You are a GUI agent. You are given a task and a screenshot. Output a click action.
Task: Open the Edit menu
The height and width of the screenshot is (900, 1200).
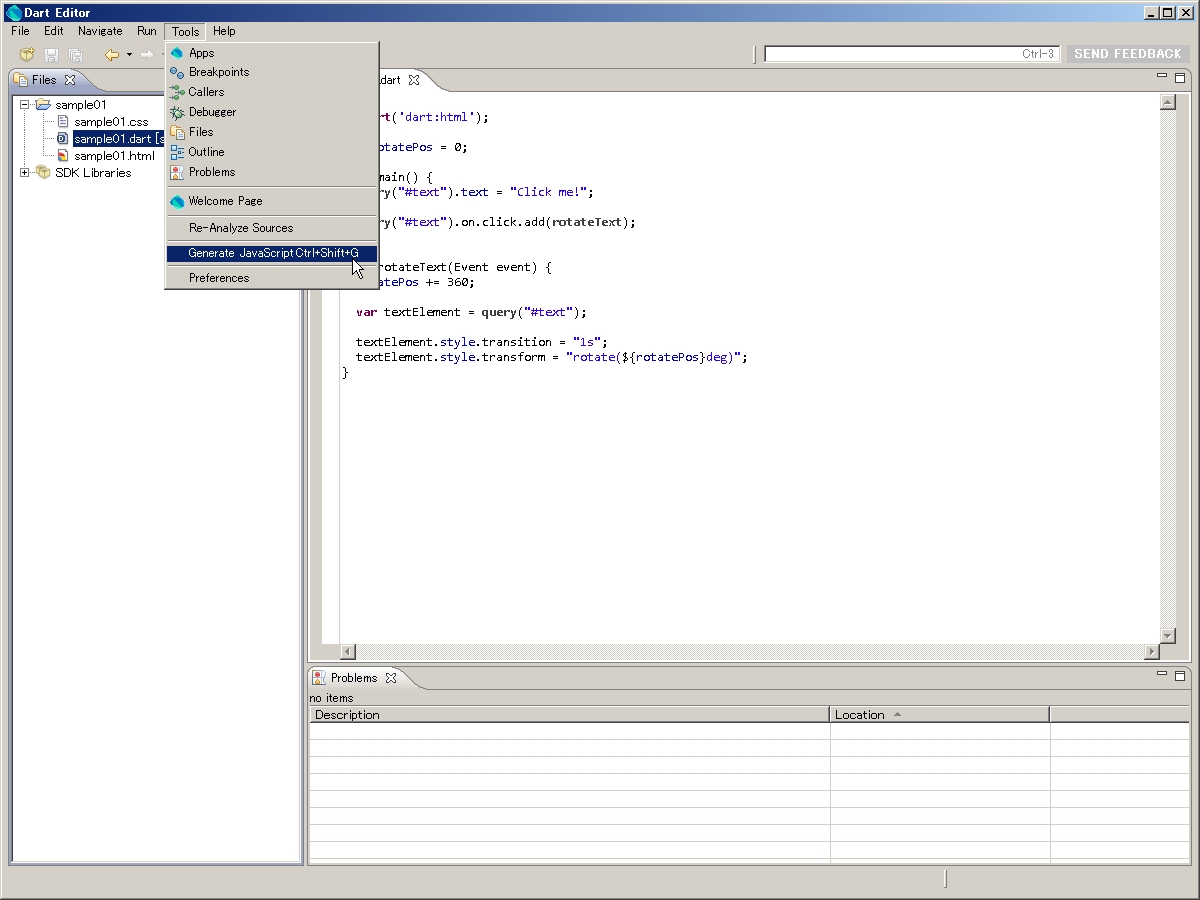pyautogui.click(x=54, y=31)
